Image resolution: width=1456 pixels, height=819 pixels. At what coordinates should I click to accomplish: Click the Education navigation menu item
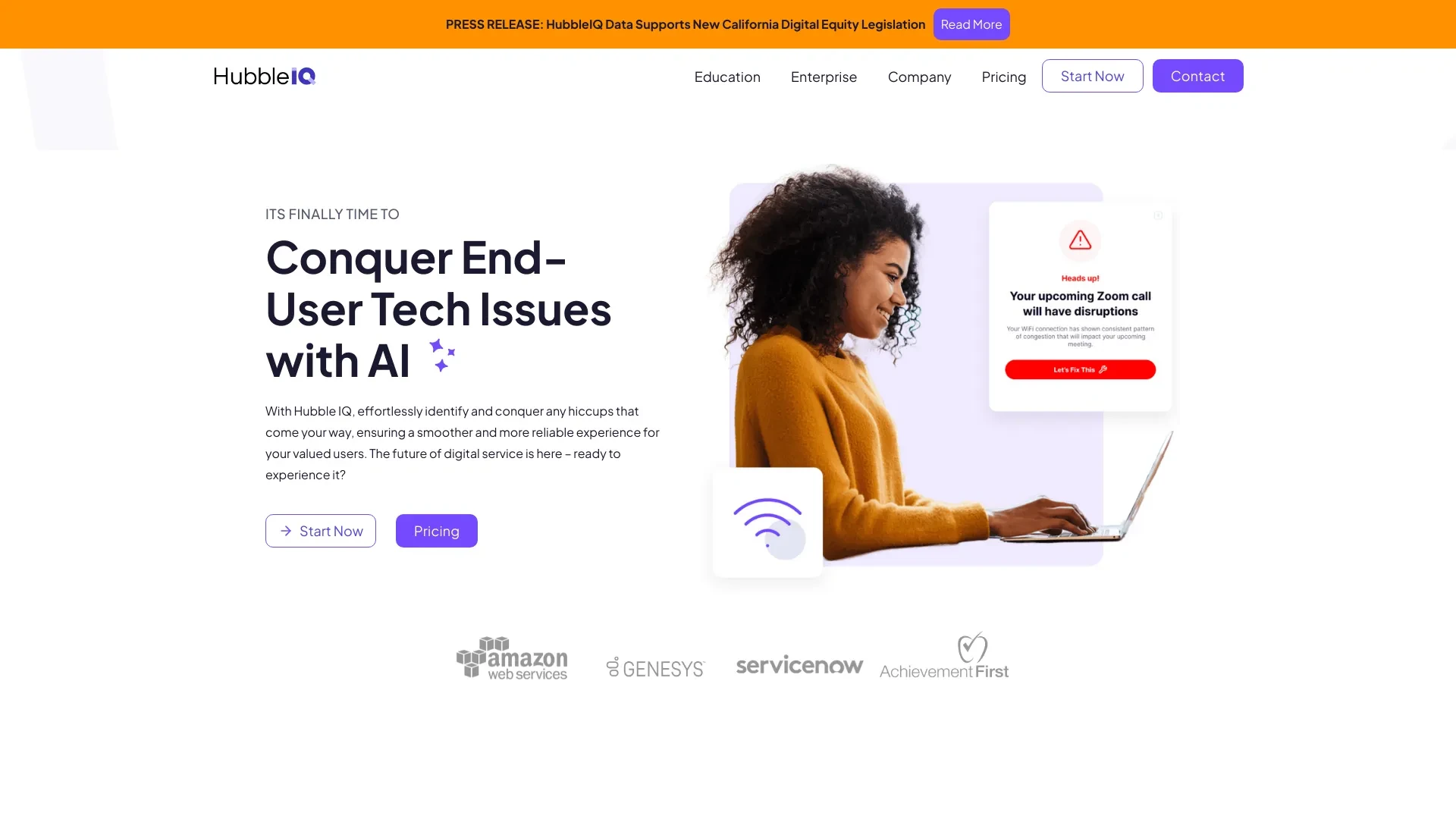pyautogui.click(x=727, y=76)
